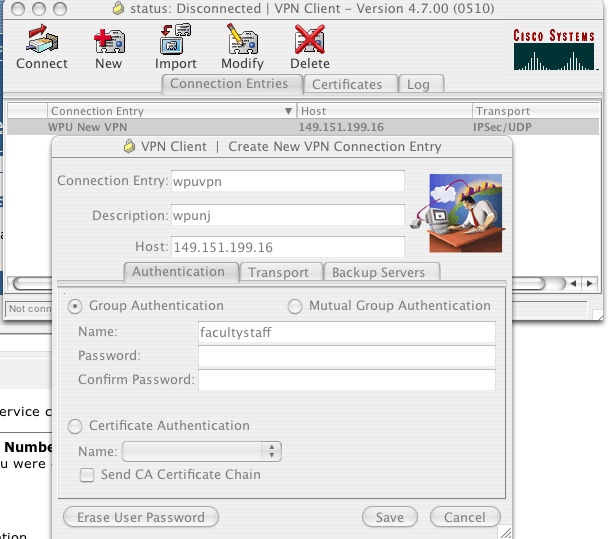Click the group Name field containing facultystaff

(x=347, y=332)
